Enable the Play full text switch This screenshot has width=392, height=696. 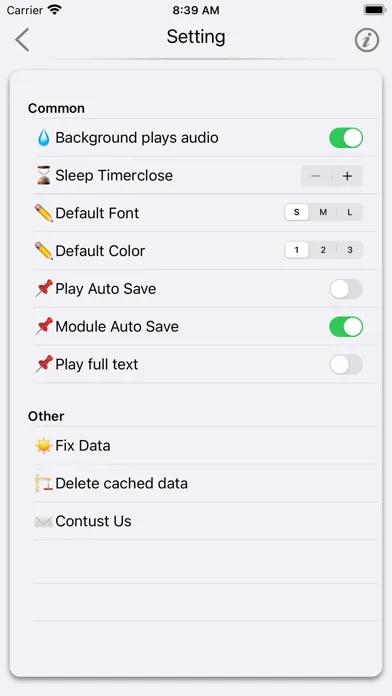(346, 364)
